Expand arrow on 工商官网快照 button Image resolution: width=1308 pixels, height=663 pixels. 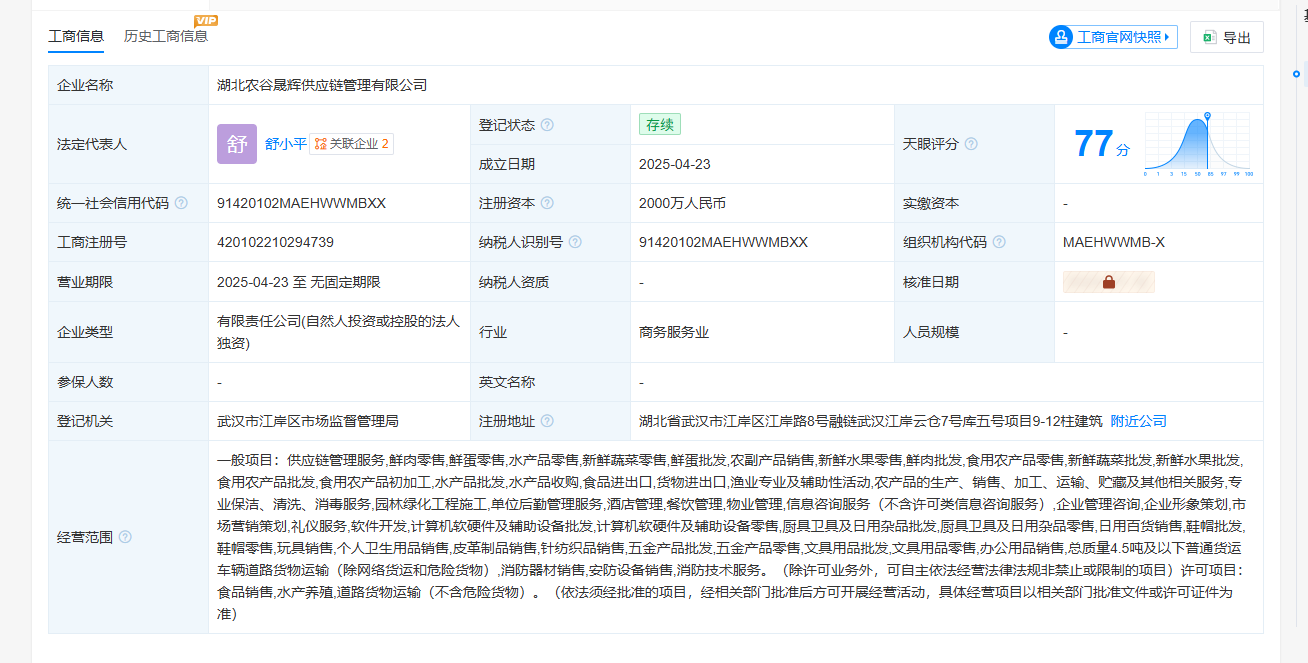click(1169, 37)
